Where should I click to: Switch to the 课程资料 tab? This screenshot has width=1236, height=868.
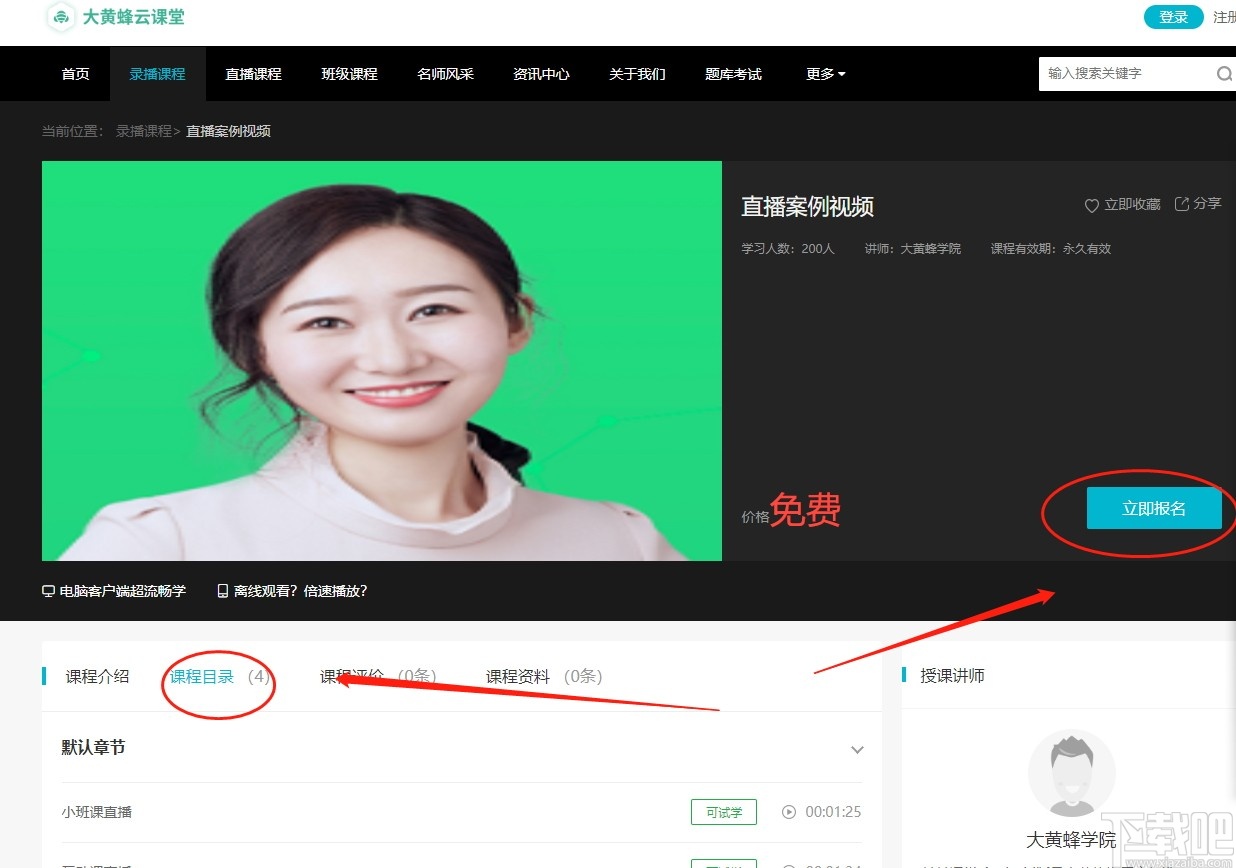516,676
